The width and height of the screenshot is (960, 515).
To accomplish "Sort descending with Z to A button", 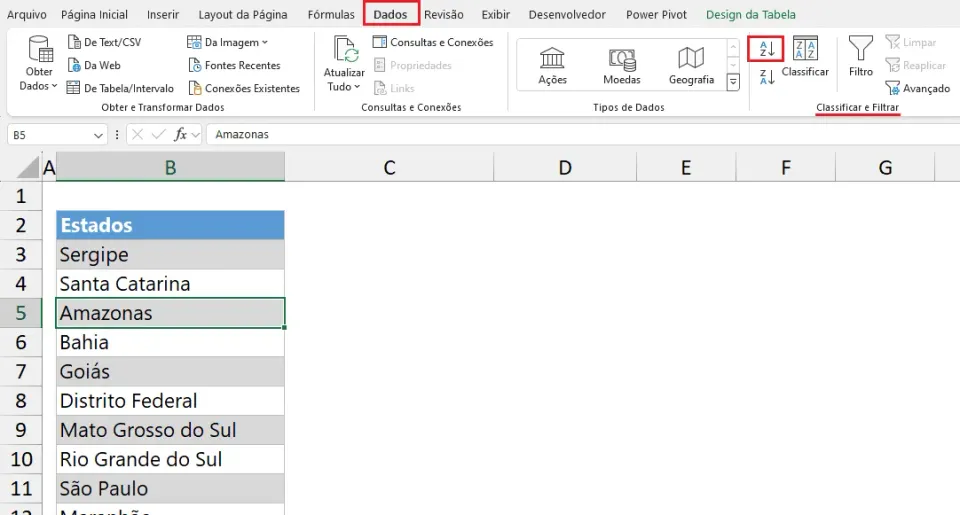I will pos(767,77).
